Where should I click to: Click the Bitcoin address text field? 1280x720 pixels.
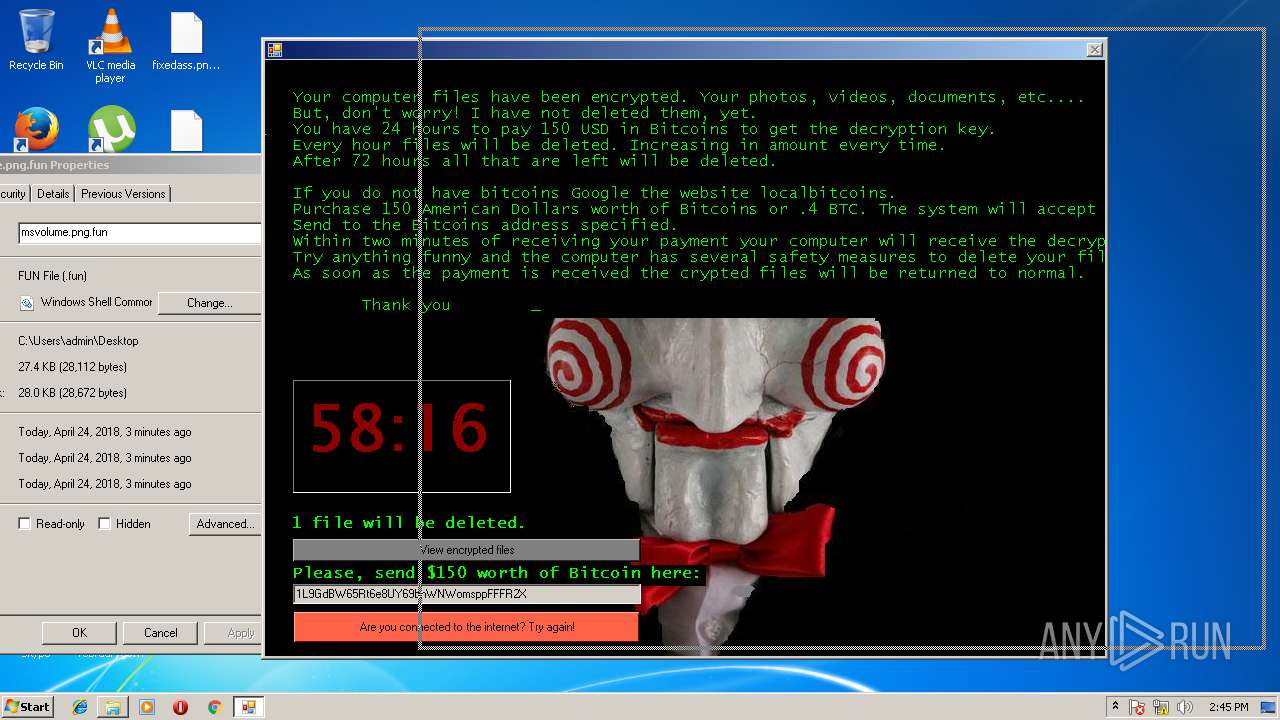point(466,594)
